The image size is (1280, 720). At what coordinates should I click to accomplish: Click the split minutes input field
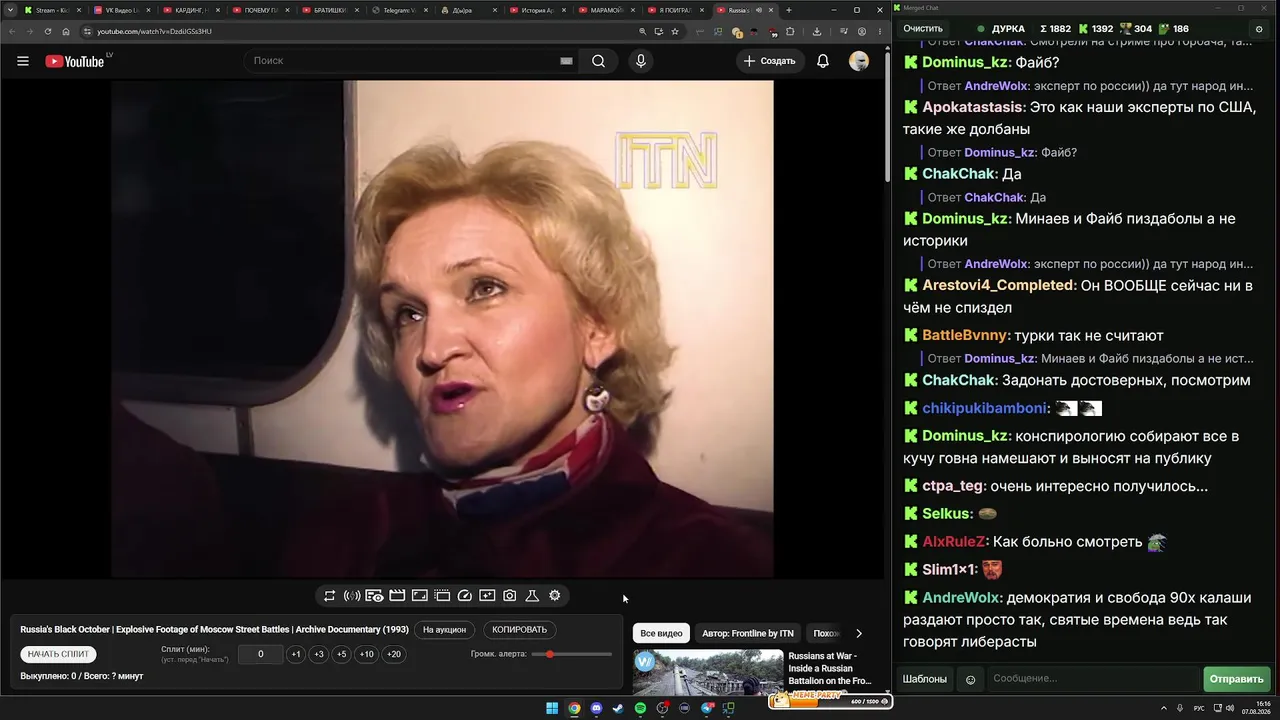pyautogui.click(x=260, y=654)
